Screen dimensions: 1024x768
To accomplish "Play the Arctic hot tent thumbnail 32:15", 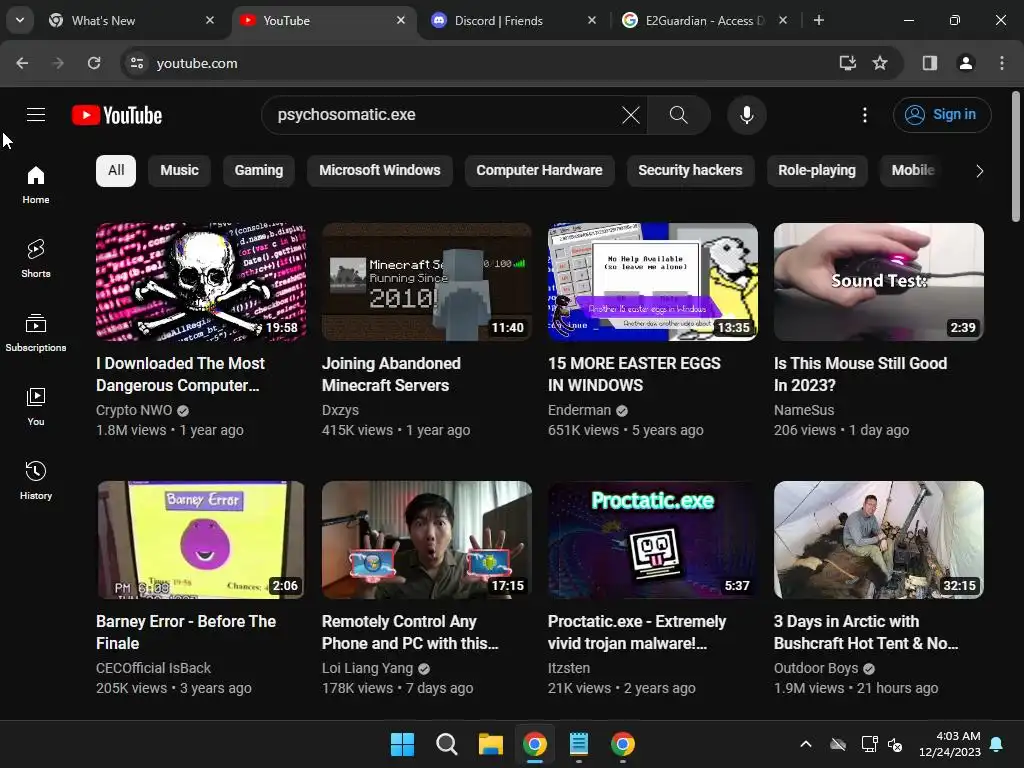I will (878, 540).
